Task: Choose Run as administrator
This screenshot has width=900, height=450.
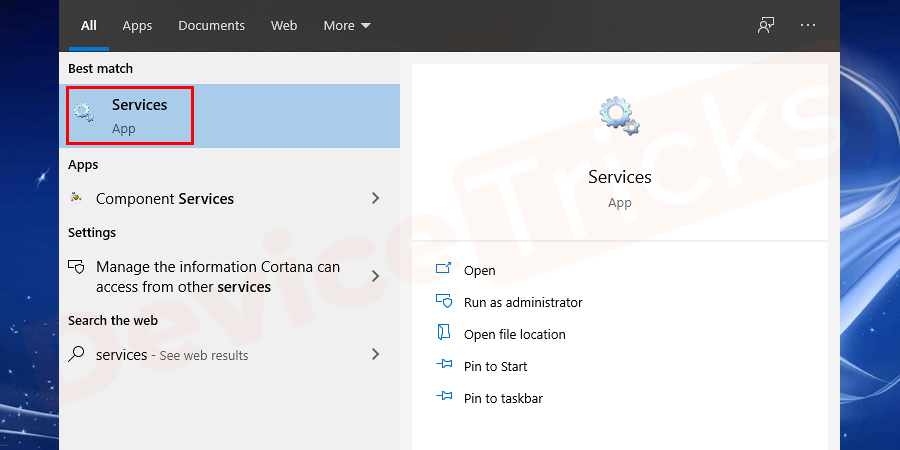Action: 523,302
